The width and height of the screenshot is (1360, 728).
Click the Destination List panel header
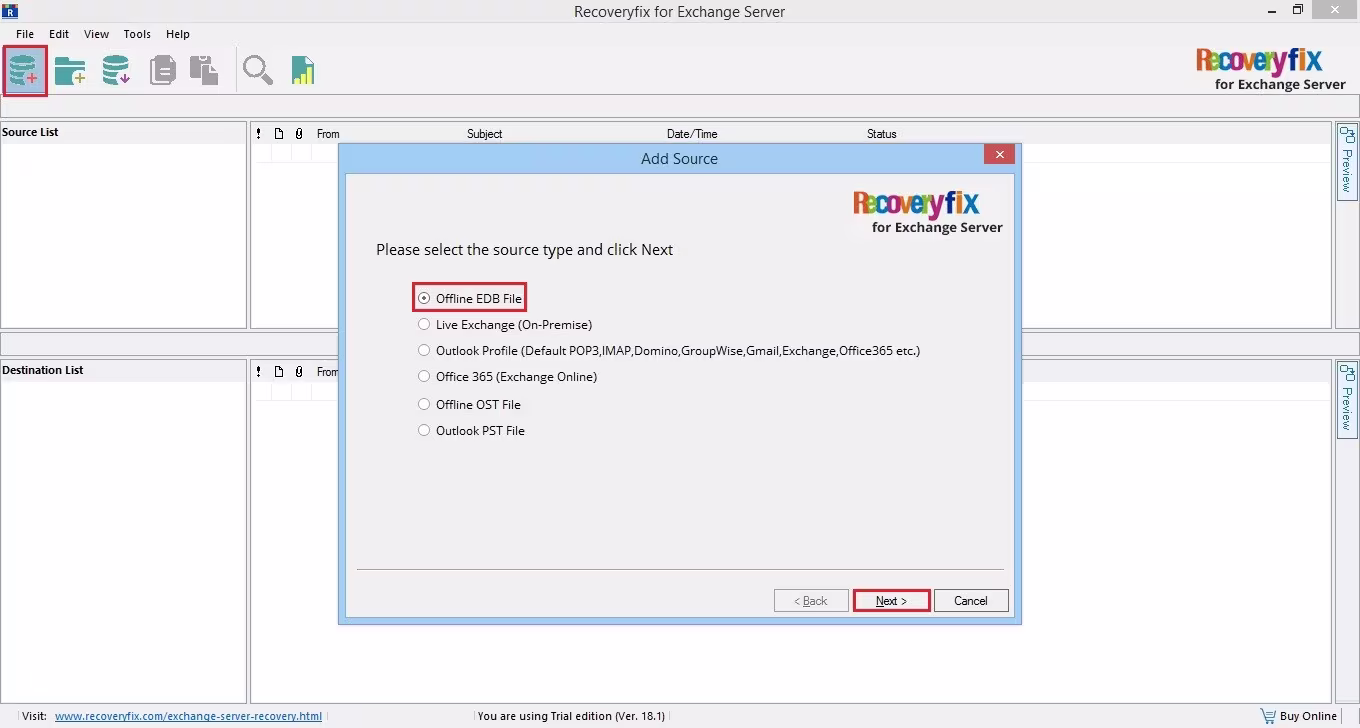click(x=123, y=370)
